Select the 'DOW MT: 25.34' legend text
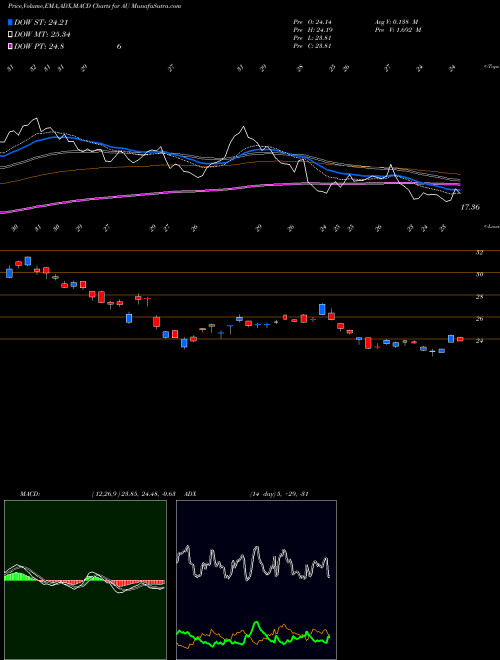 (42, 35)
